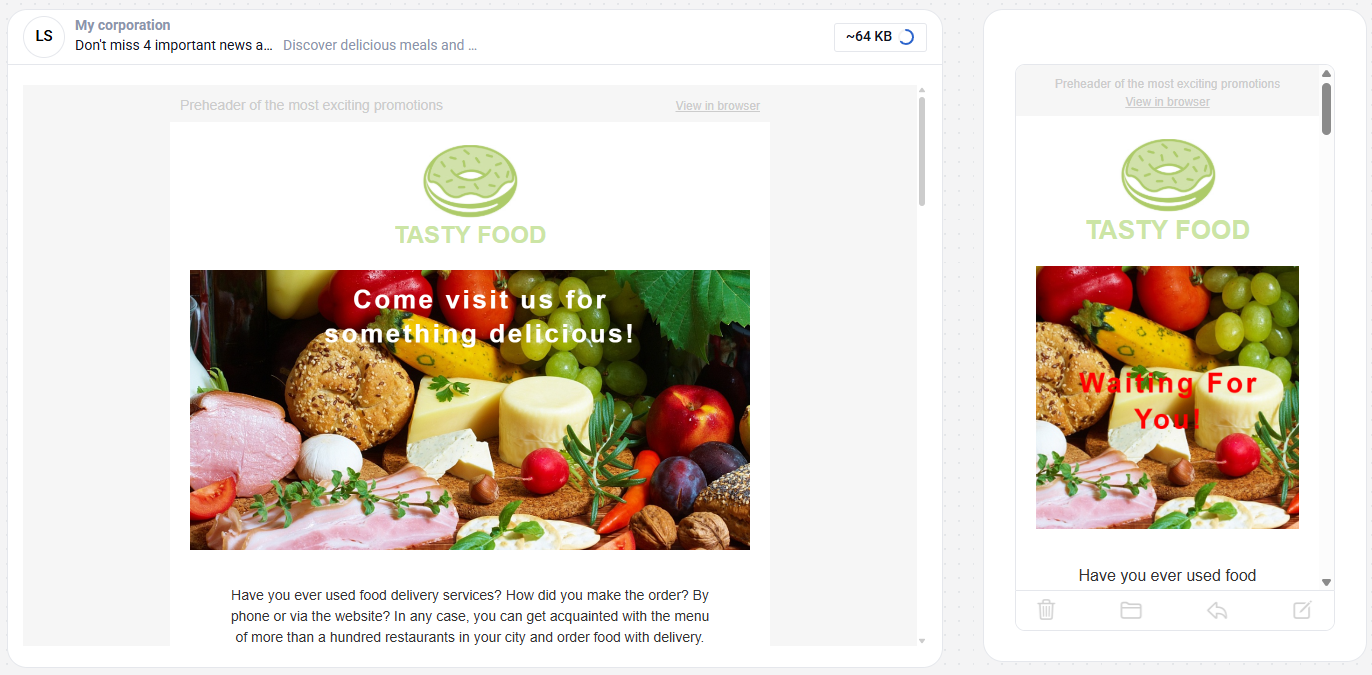Click the reply arrow icon in mobile preview
This screenshot has height=675, width=1372.
(x=1217, y=610)
